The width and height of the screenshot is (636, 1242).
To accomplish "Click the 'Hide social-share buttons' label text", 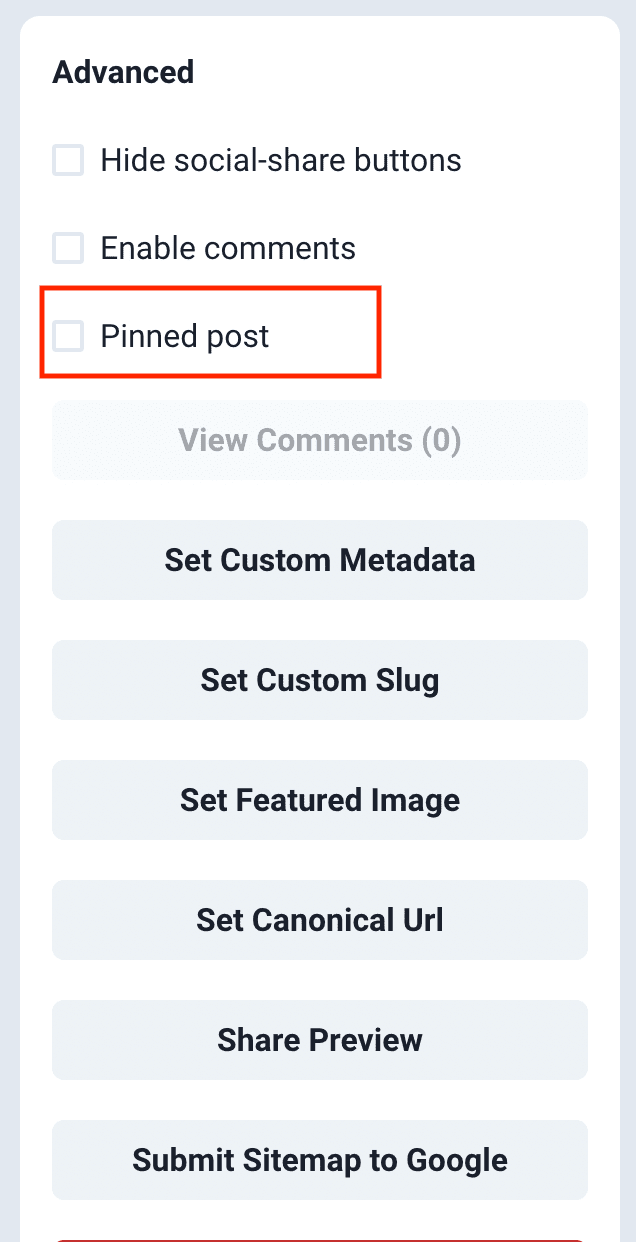I will 281,160.
